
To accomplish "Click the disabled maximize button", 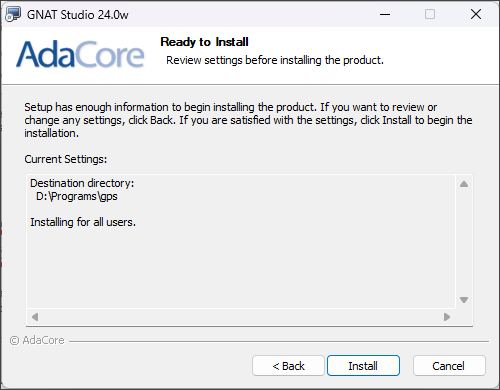I will pos(430,14).
